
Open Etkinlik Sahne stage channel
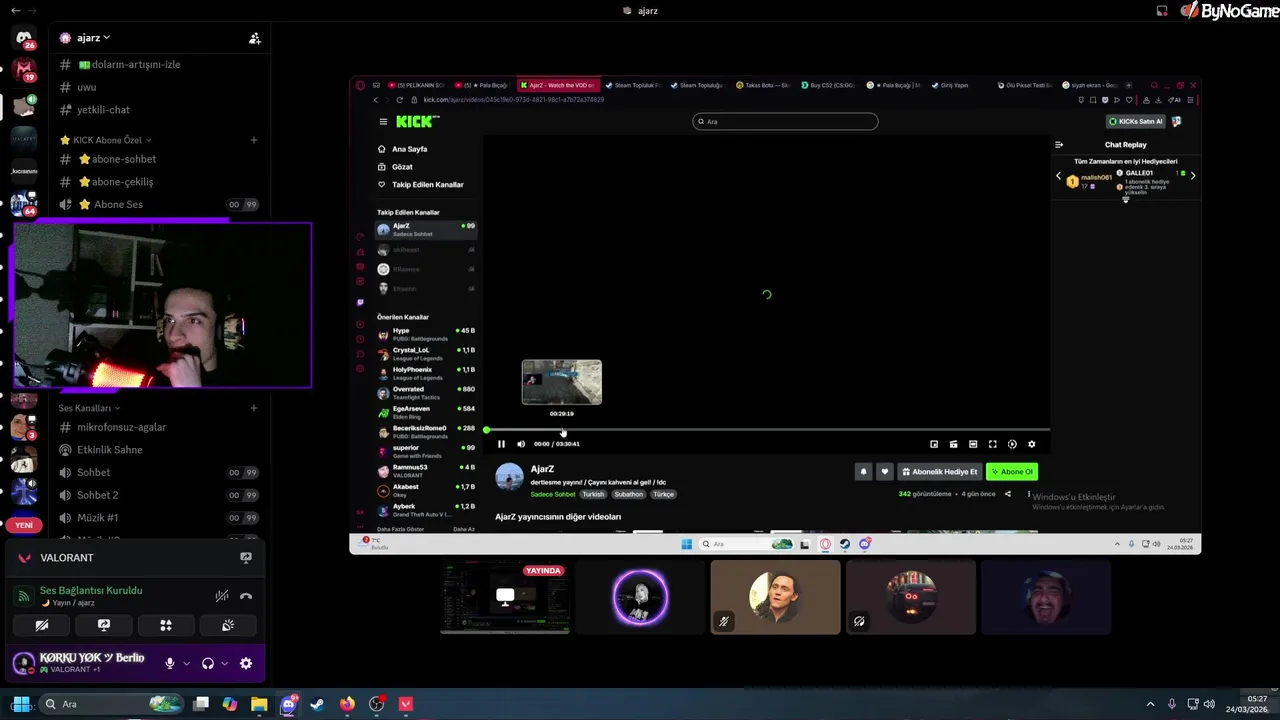point(160,450)
